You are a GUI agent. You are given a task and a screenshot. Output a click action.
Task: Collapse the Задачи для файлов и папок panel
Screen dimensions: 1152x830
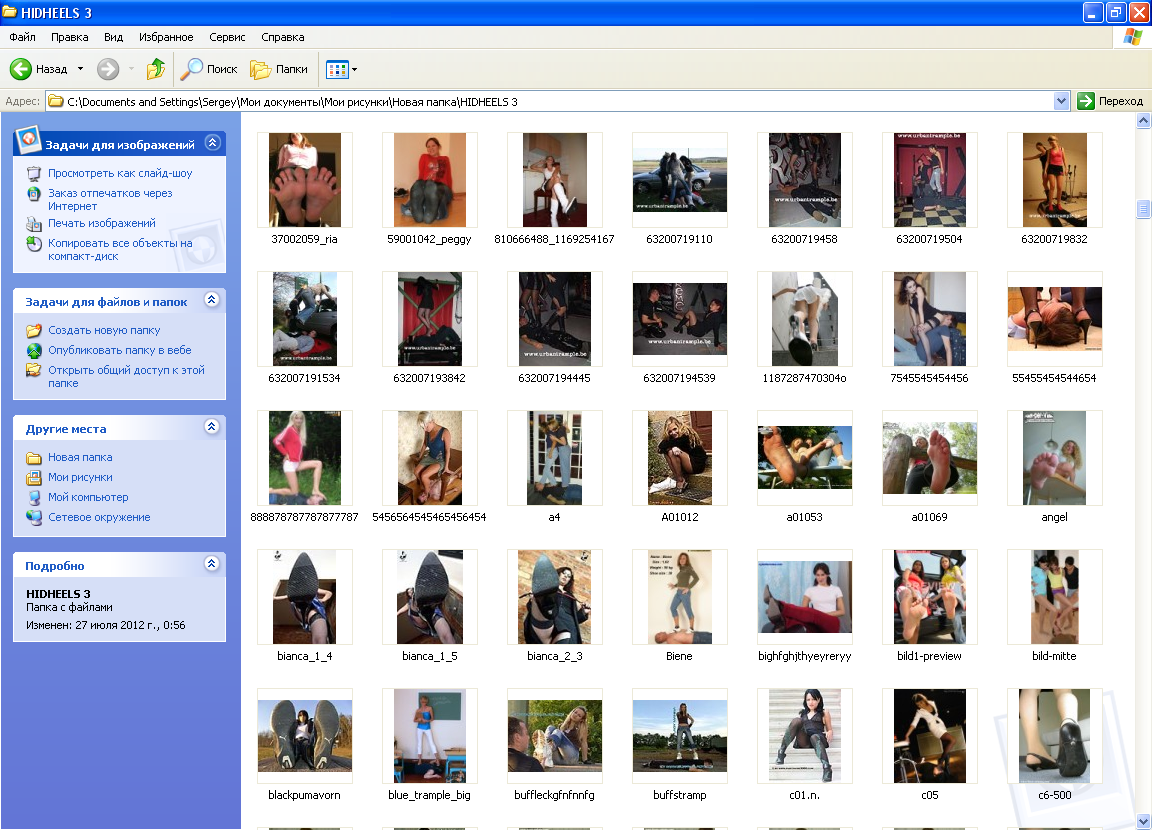click(212, 300)
